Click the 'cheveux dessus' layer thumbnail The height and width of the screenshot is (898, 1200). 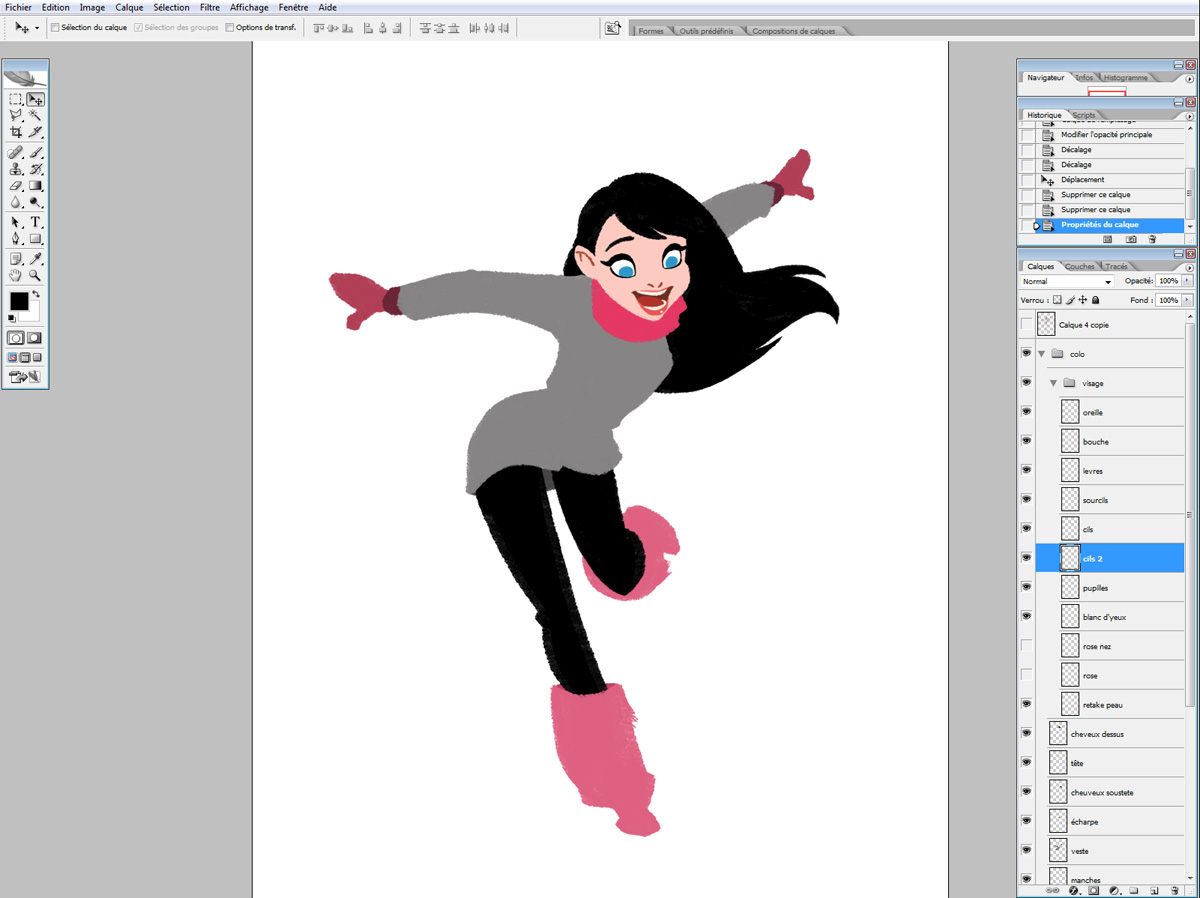pos(1059,734)
